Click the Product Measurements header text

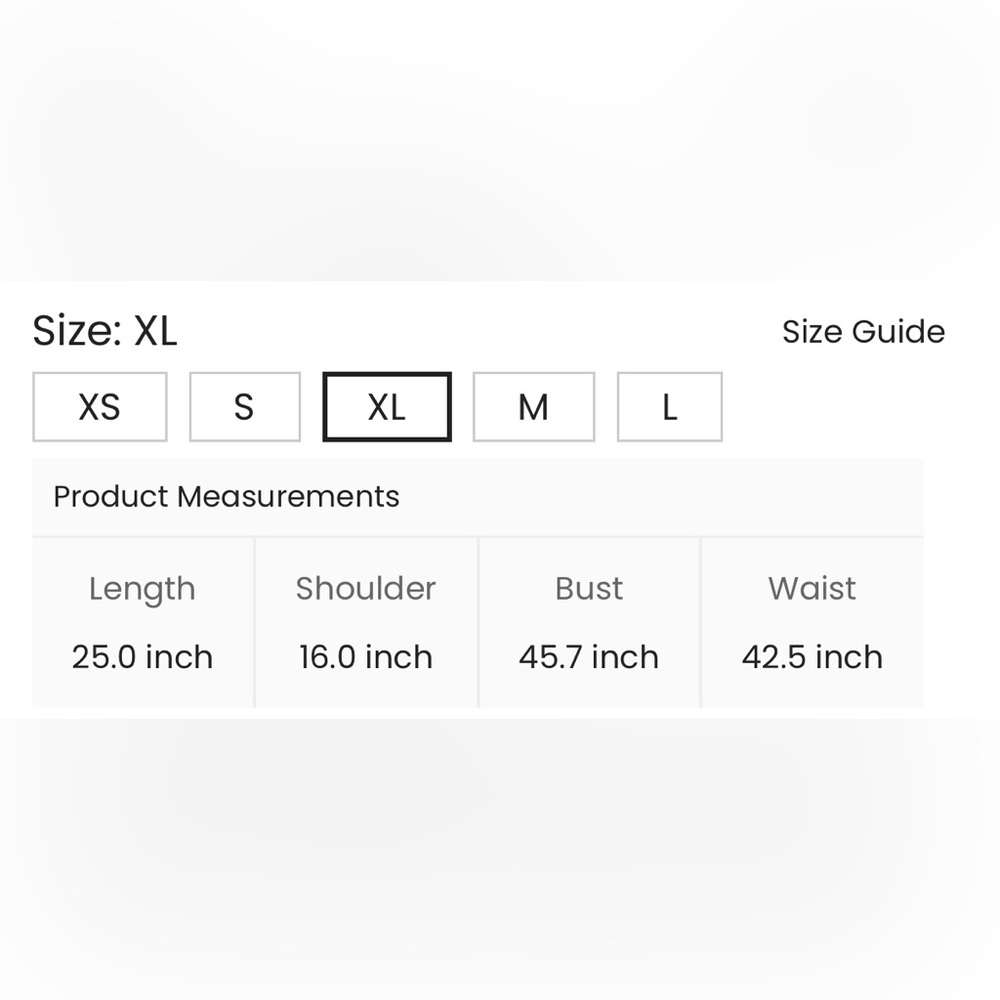pyautogui.click(x=226, y=496)
